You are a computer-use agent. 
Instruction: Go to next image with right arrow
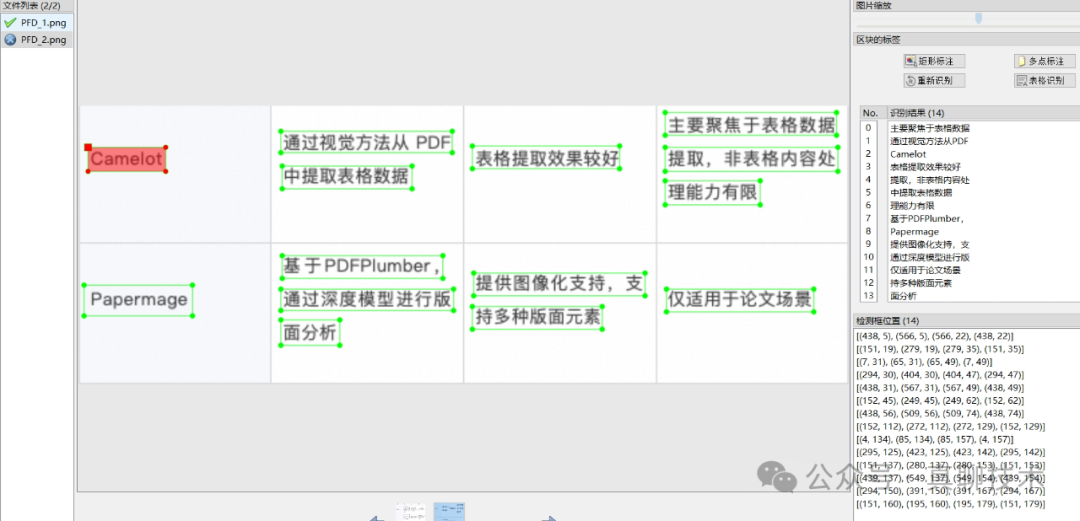548,518
